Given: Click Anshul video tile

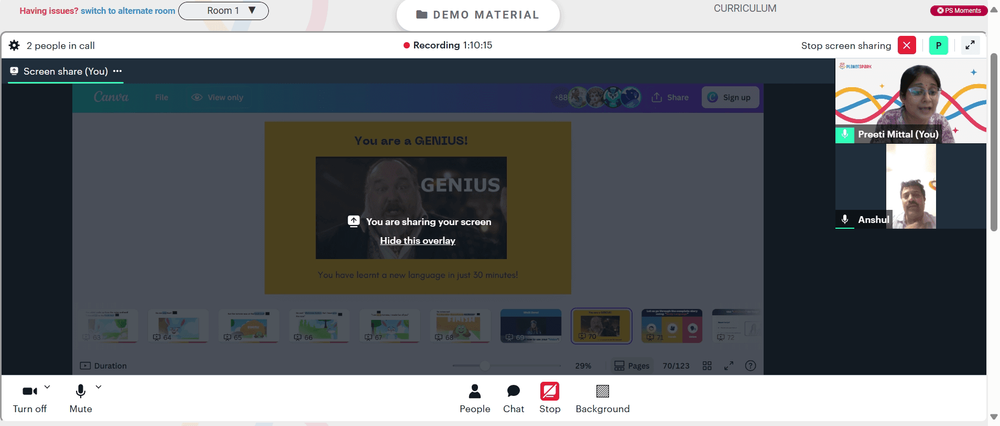Looking at the screenshot, I should 910,186.
